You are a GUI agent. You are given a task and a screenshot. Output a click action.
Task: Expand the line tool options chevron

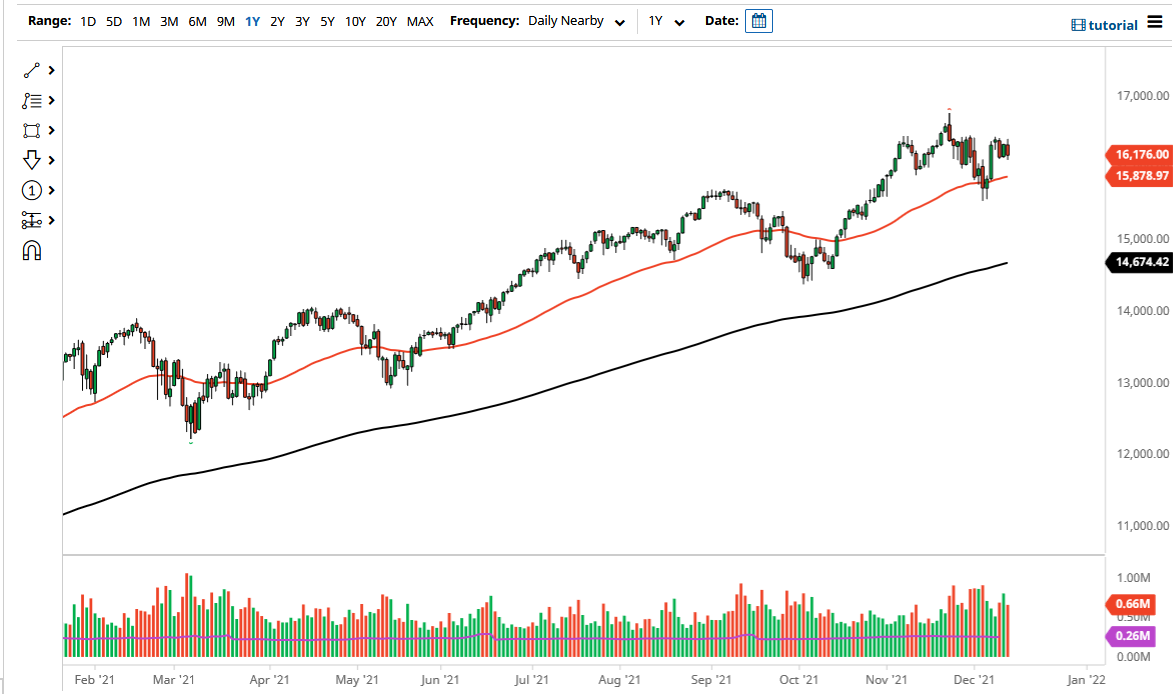50,70
